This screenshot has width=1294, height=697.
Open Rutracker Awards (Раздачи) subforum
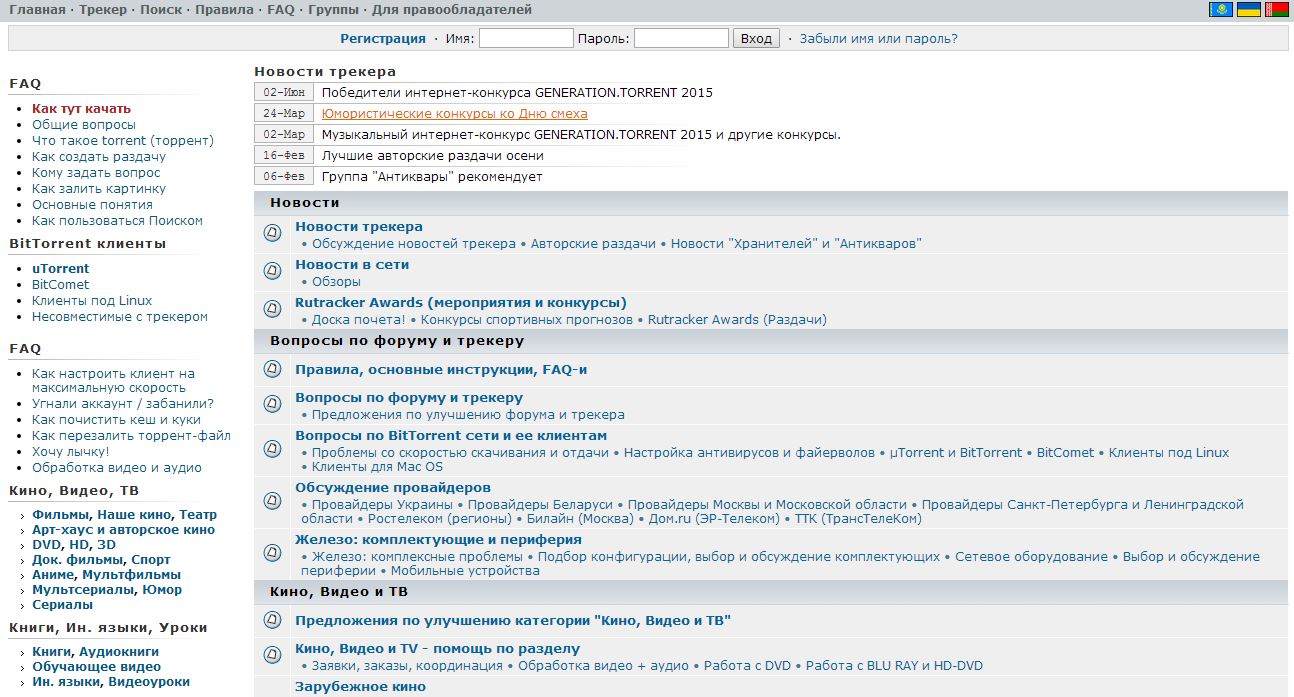[737, 319]
